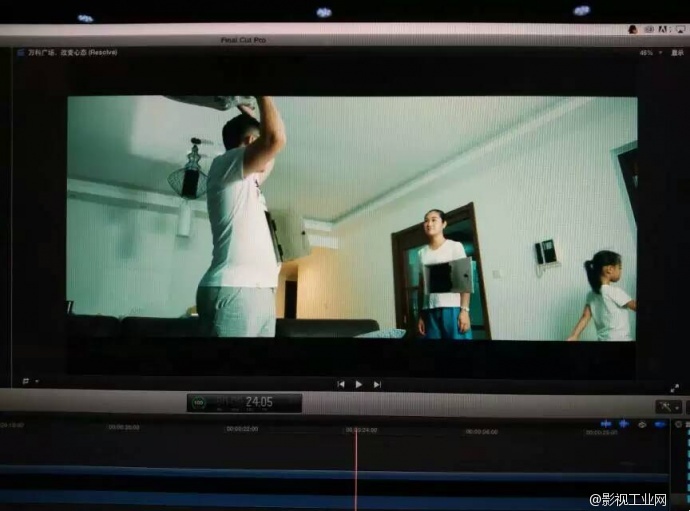690x511 pixels.
Task: Open background tasks from the 100 indicator
Action: [x=200, y=402]
